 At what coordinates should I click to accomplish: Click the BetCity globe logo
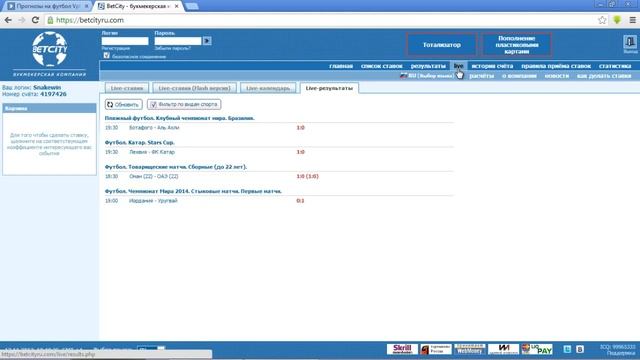(x=49, y=49)
